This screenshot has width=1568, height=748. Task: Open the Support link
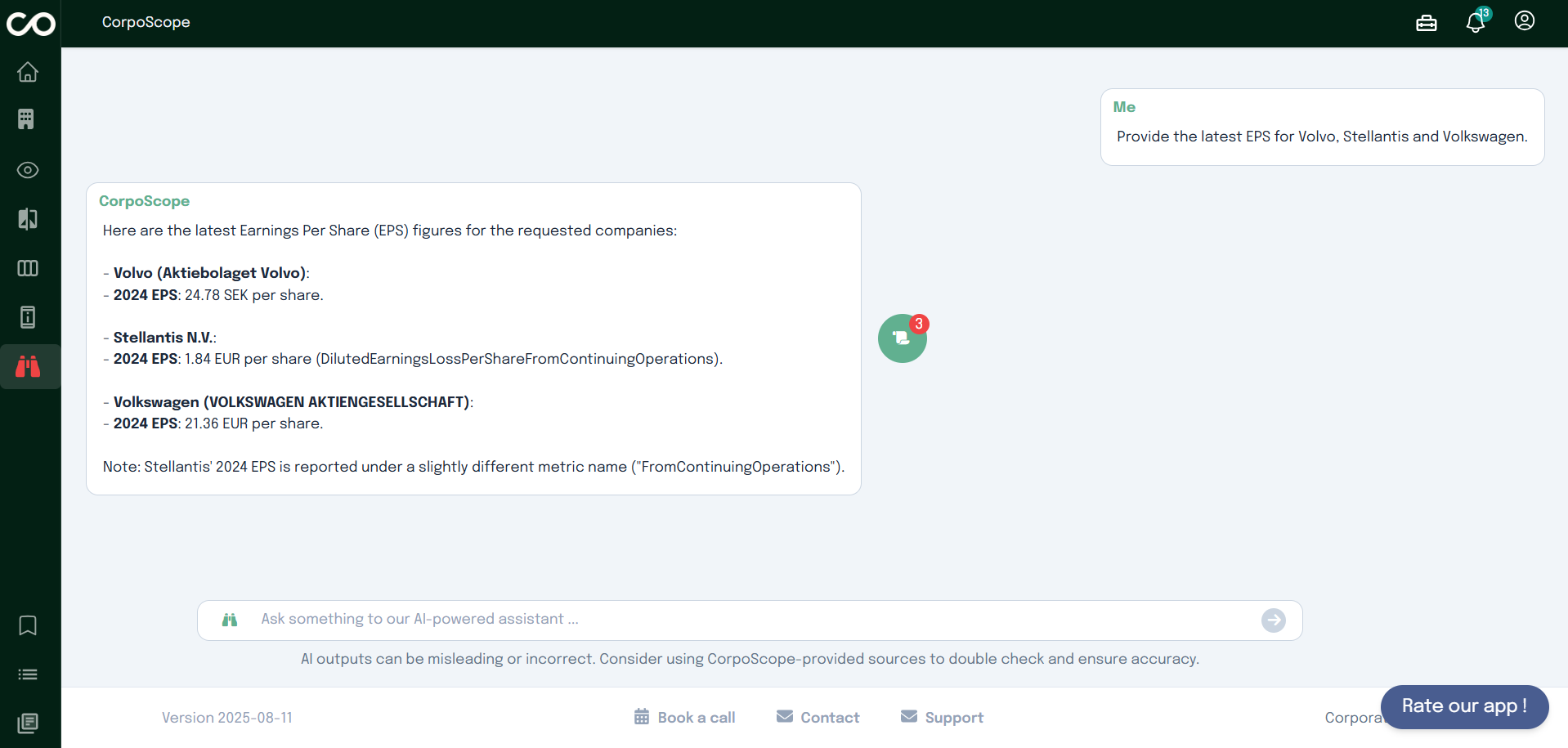(x=943, y=717)
